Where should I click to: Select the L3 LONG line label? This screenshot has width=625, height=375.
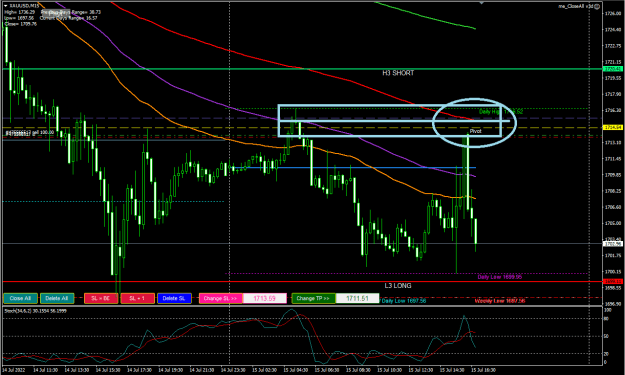[398, 286]
